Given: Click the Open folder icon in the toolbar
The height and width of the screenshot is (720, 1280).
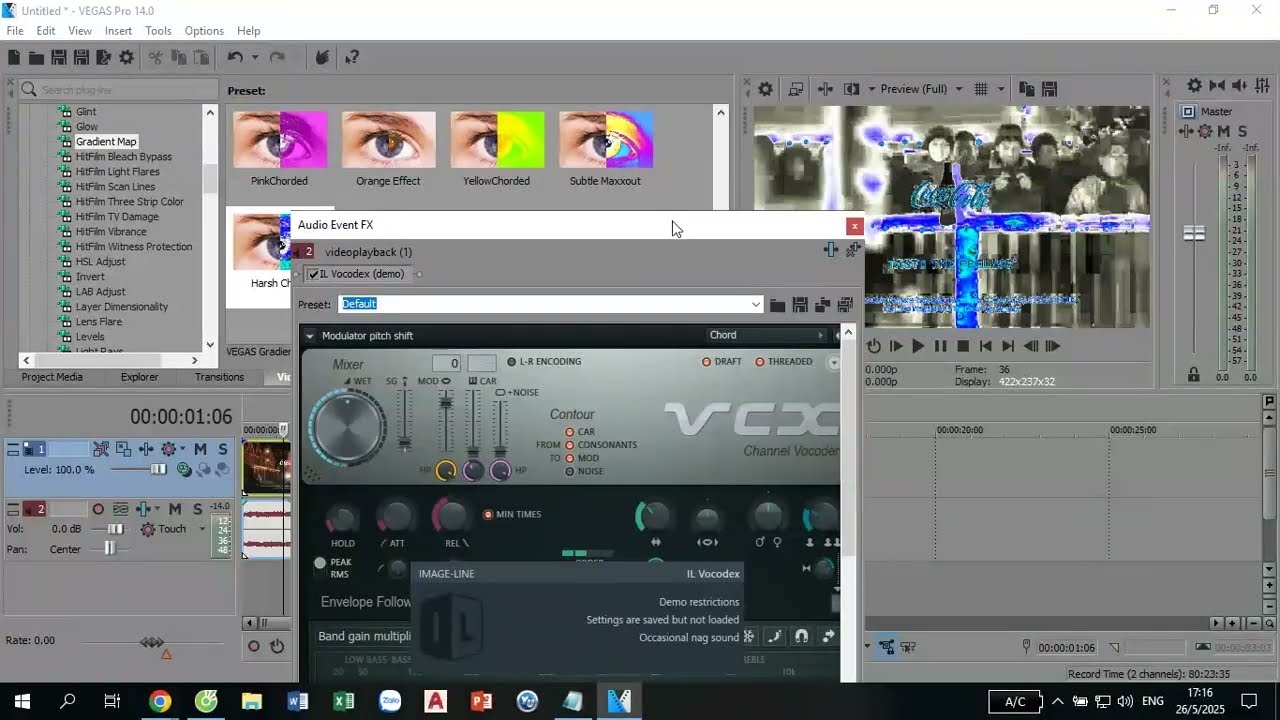Looking at the screenshot, I should [x=36, y=58].
